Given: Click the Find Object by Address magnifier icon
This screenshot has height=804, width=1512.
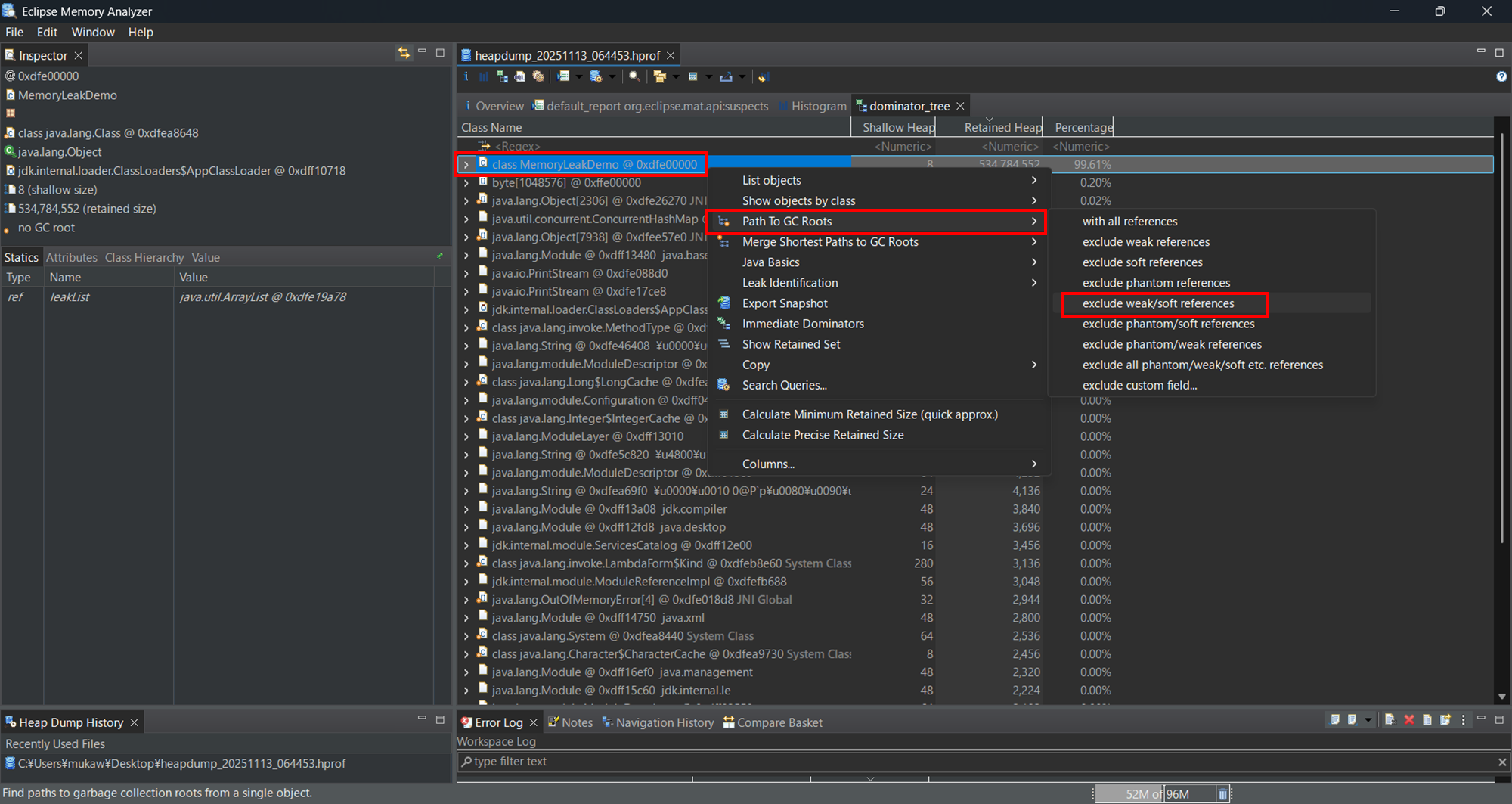Looking at the screenshot, I should click(634, 76).
